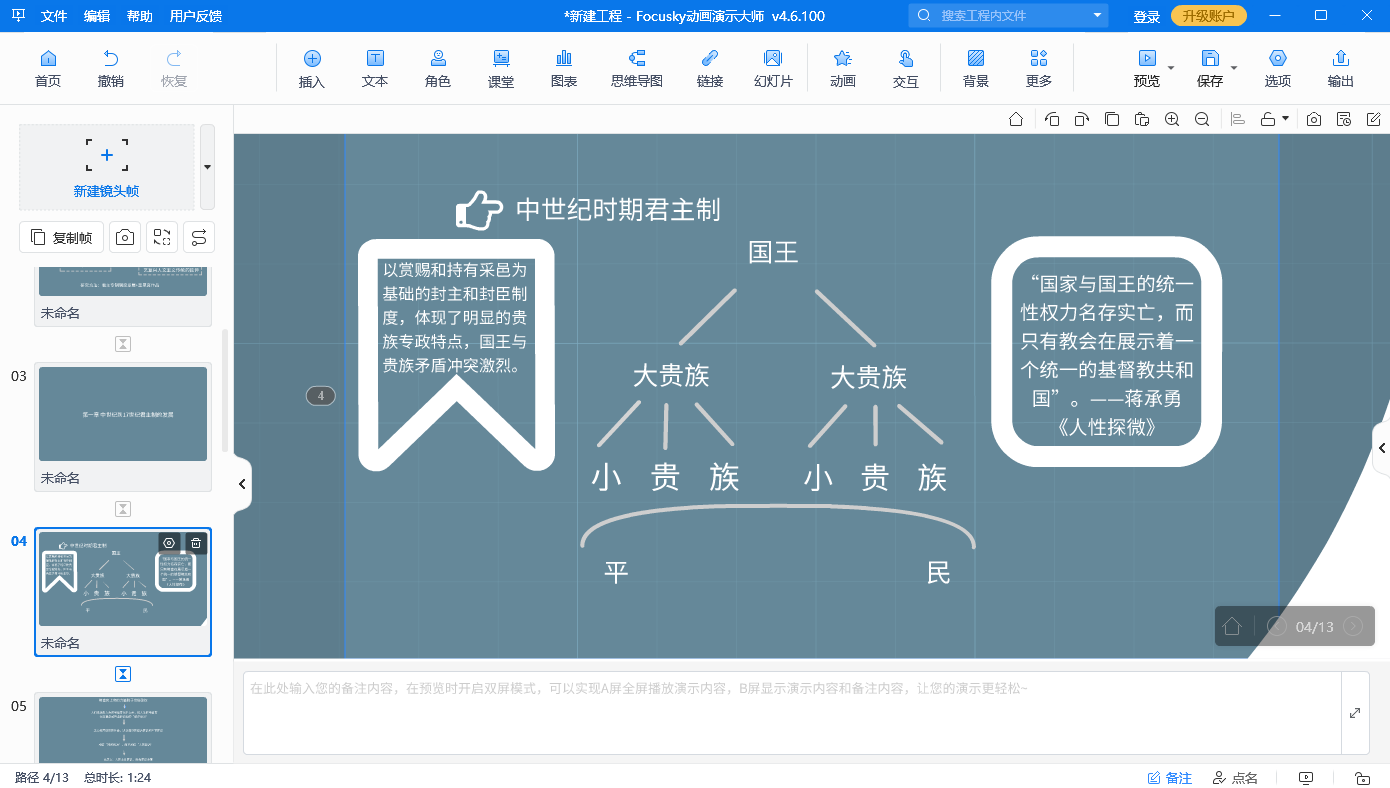Expand the new frame type dropdown
Viewport: 1390px width, 788px height.
coord(207,167)
